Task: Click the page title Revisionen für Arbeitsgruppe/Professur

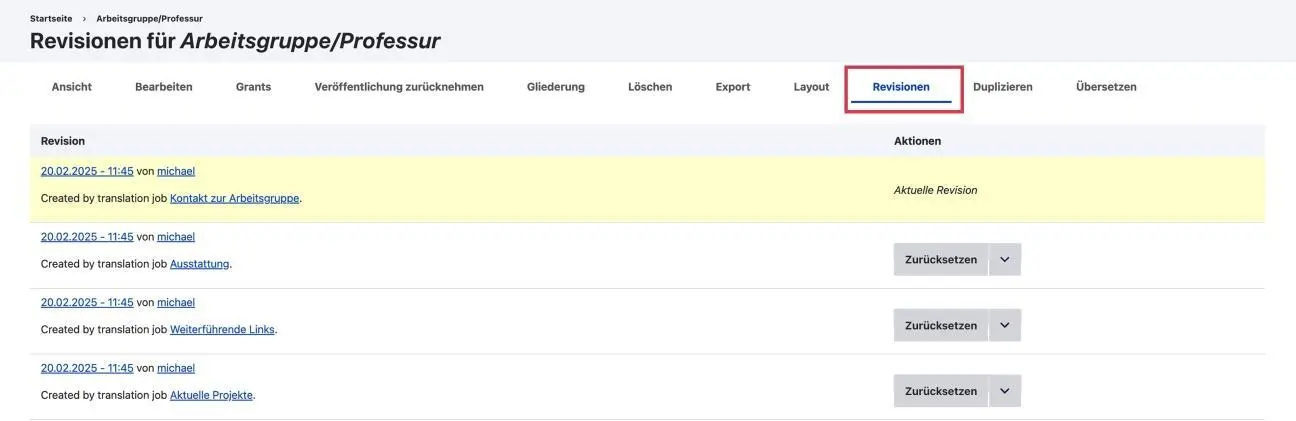Action: (235, 41)
